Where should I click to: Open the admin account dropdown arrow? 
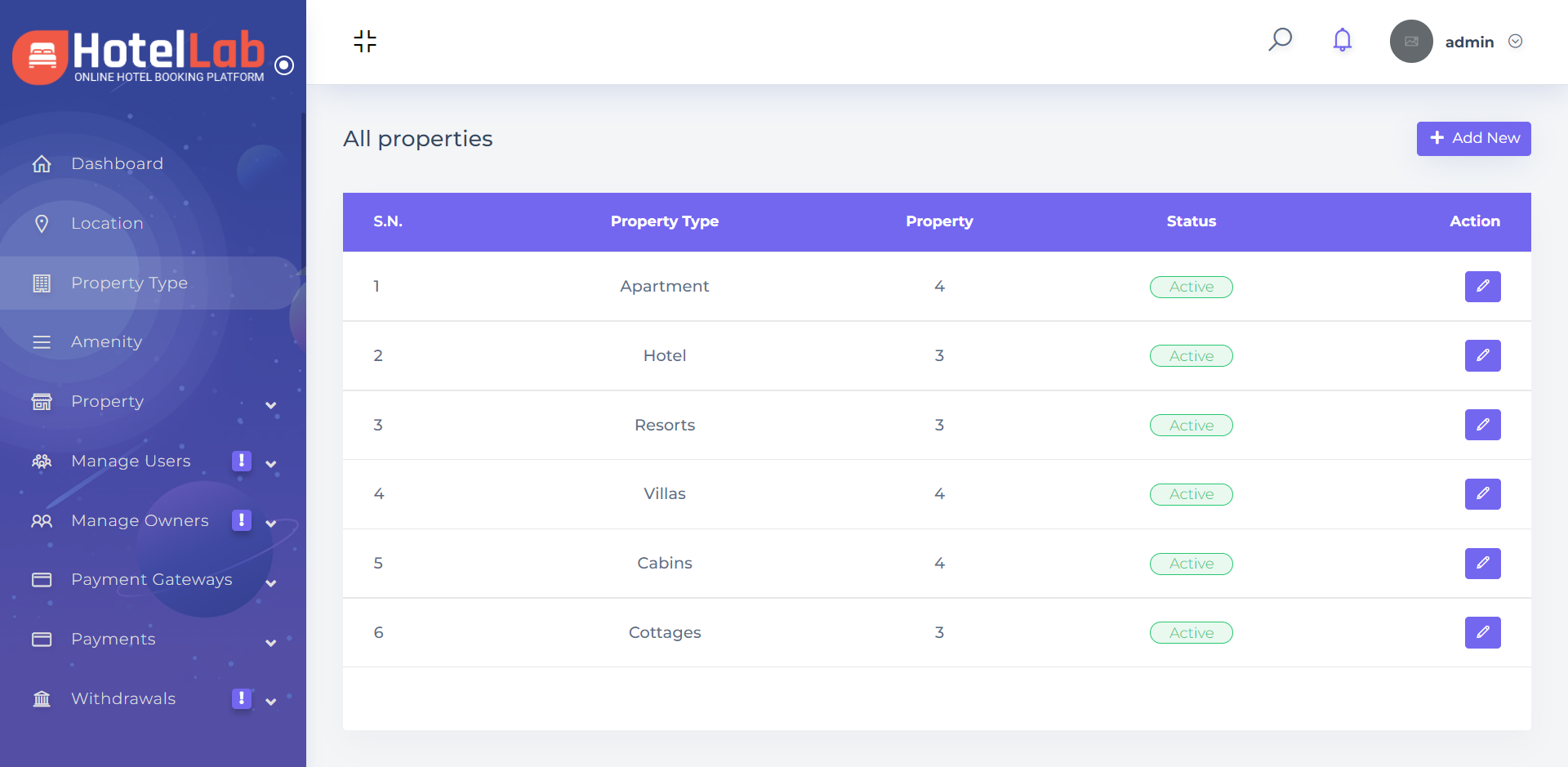click(x=1515, y=42)
